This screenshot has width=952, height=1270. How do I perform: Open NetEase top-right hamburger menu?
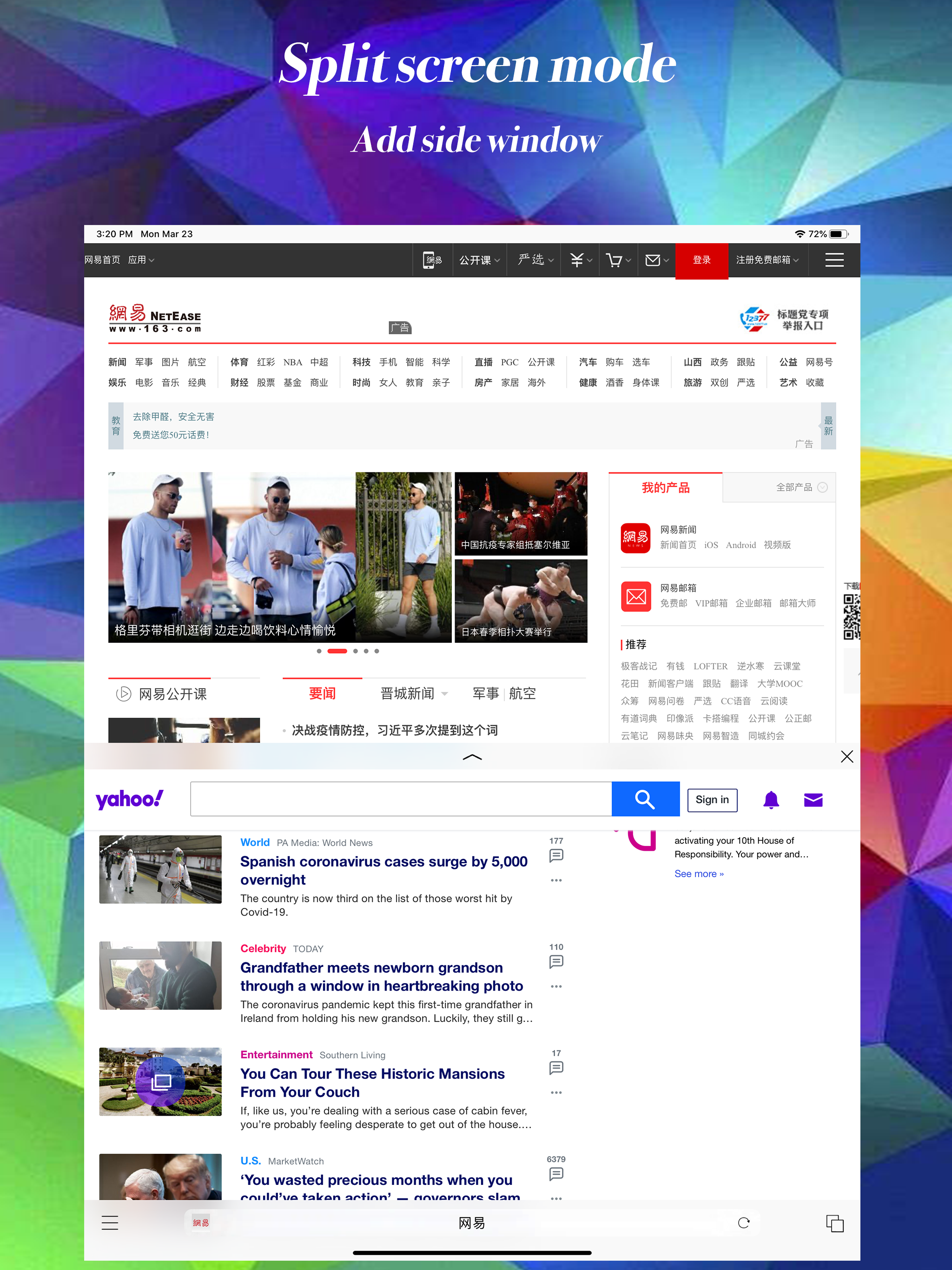pyautogui.click(x=834, y=260)
